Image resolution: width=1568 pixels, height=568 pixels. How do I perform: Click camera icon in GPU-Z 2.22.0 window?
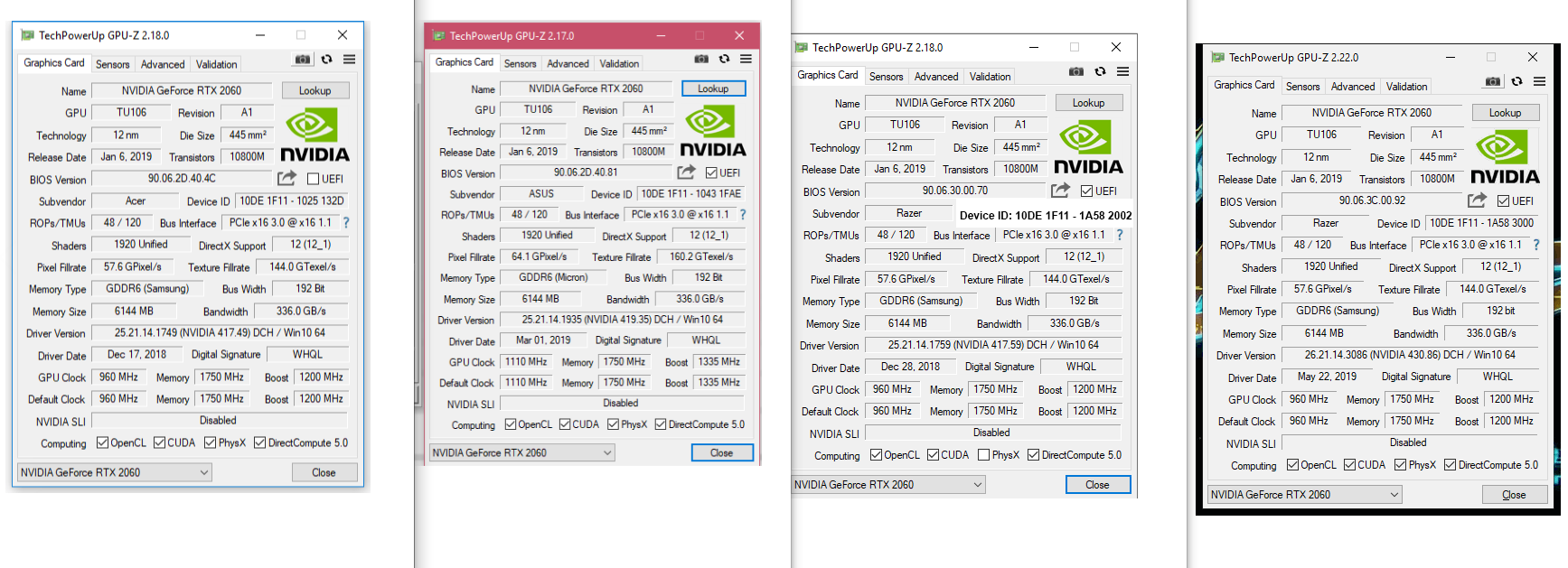coord(1493,81)
